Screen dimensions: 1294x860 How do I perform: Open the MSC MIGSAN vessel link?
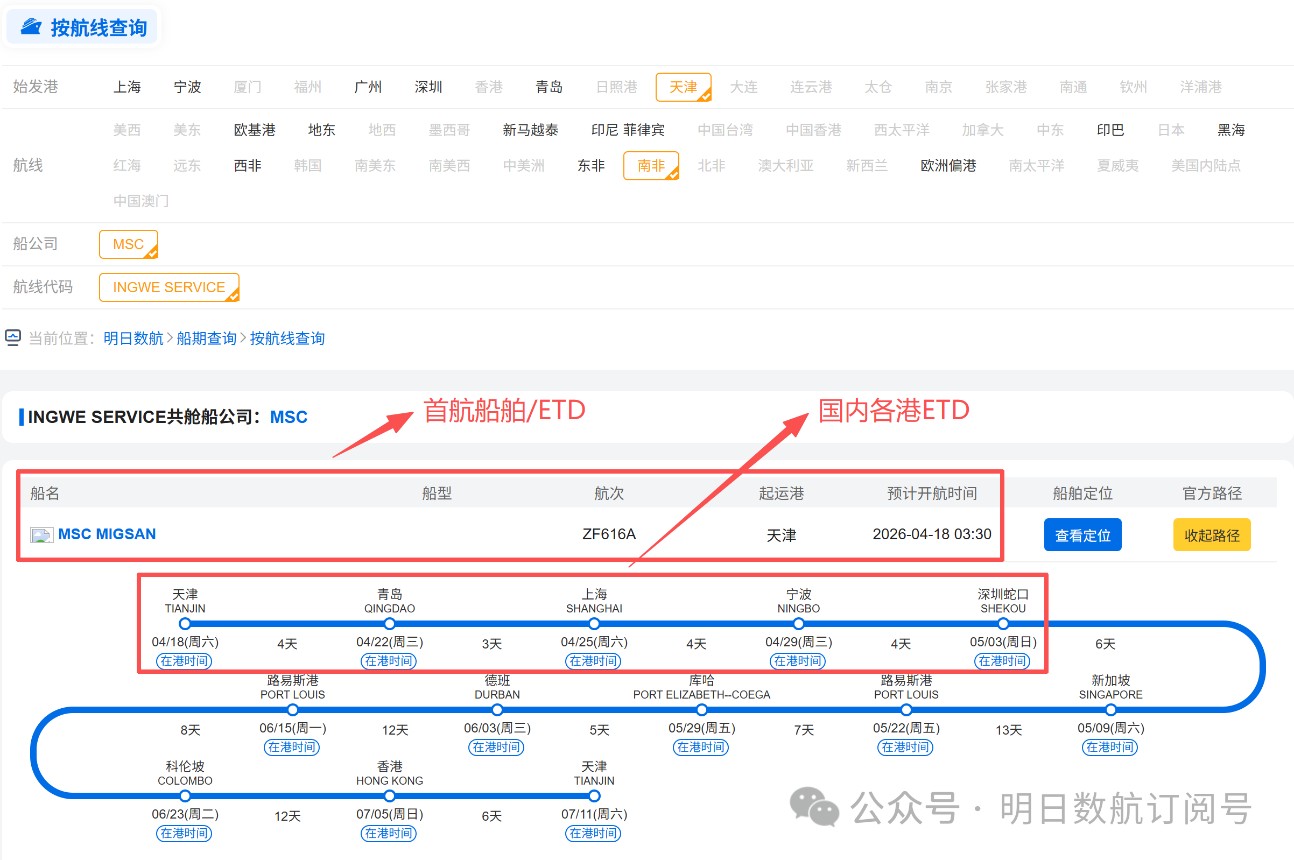pos(107,534)
